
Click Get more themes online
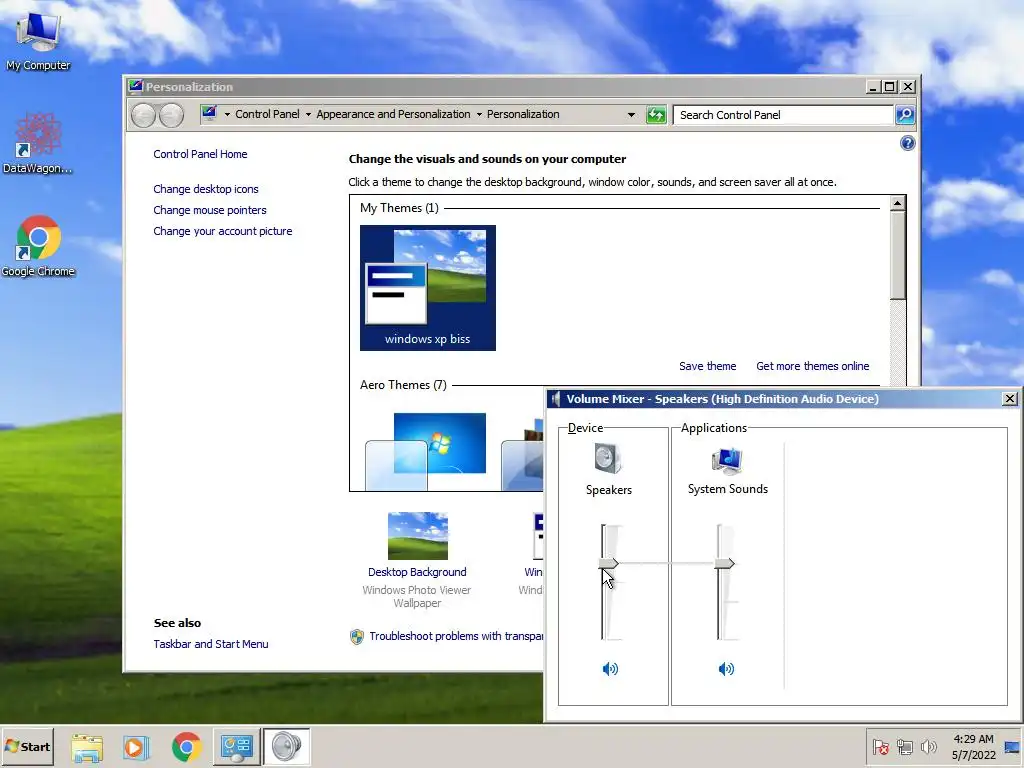pos(812,366)
